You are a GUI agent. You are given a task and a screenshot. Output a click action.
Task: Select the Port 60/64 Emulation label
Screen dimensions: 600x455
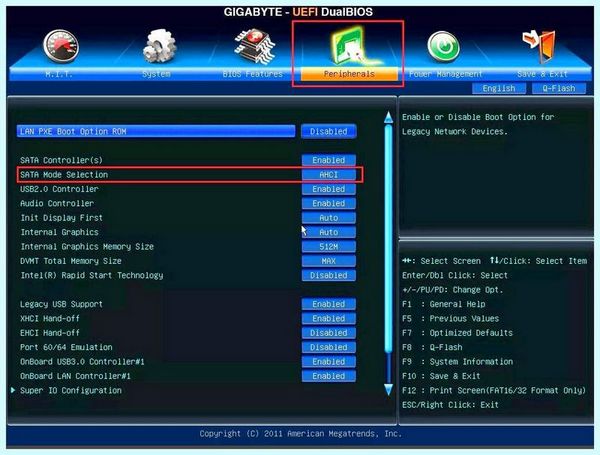(66, 347)
